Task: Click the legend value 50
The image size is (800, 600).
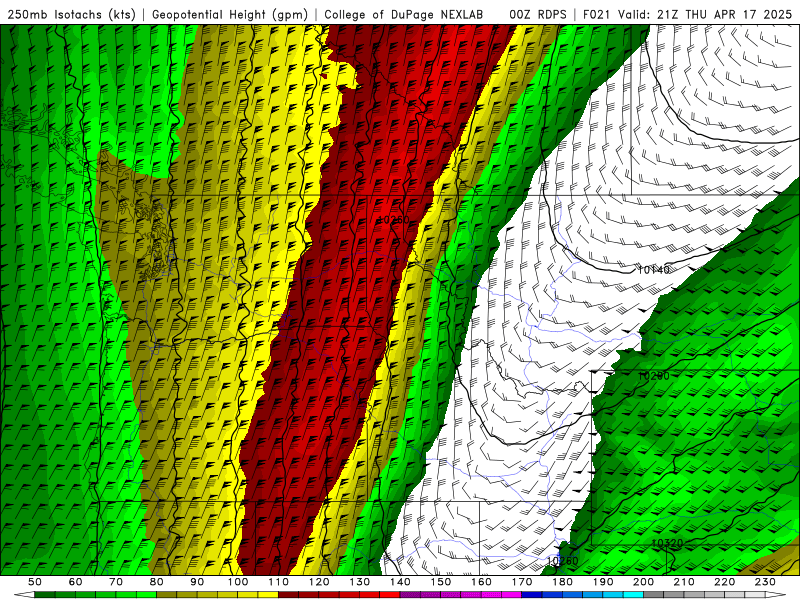Action: click(x=35, y=582)
